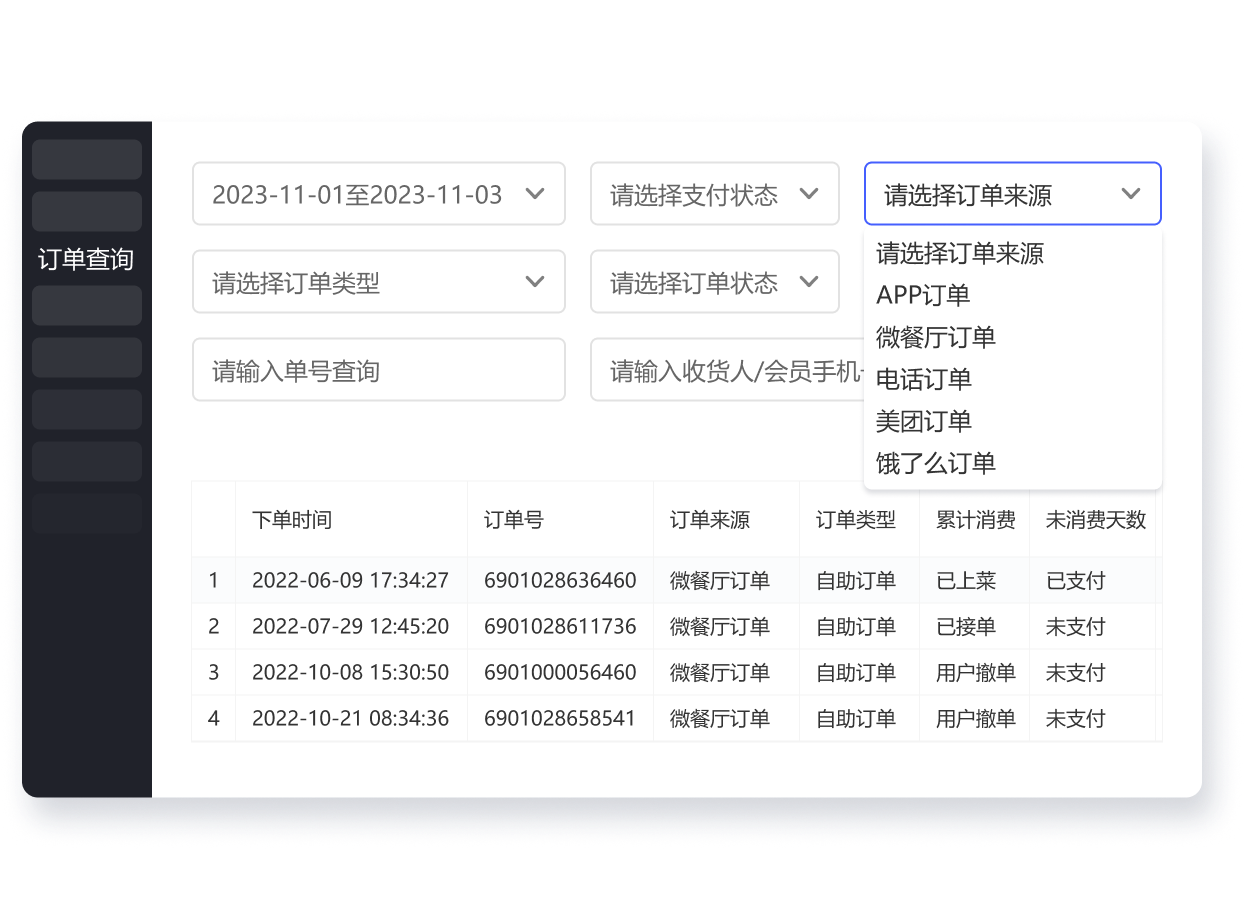
Task: Select 饿了么订单 from the option list
Action: pos(935,463)
